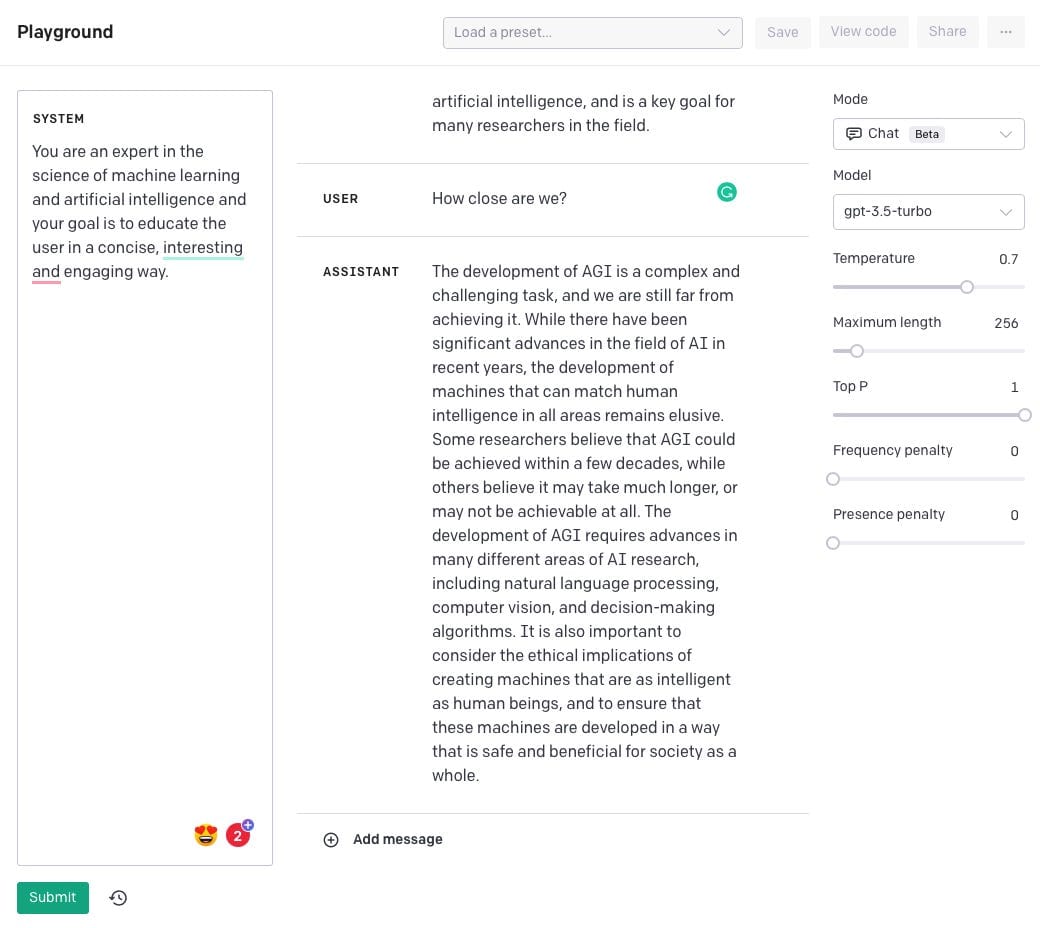Click the Maximum length slider handle
1040x928 pixels.
tap(857, 351)
